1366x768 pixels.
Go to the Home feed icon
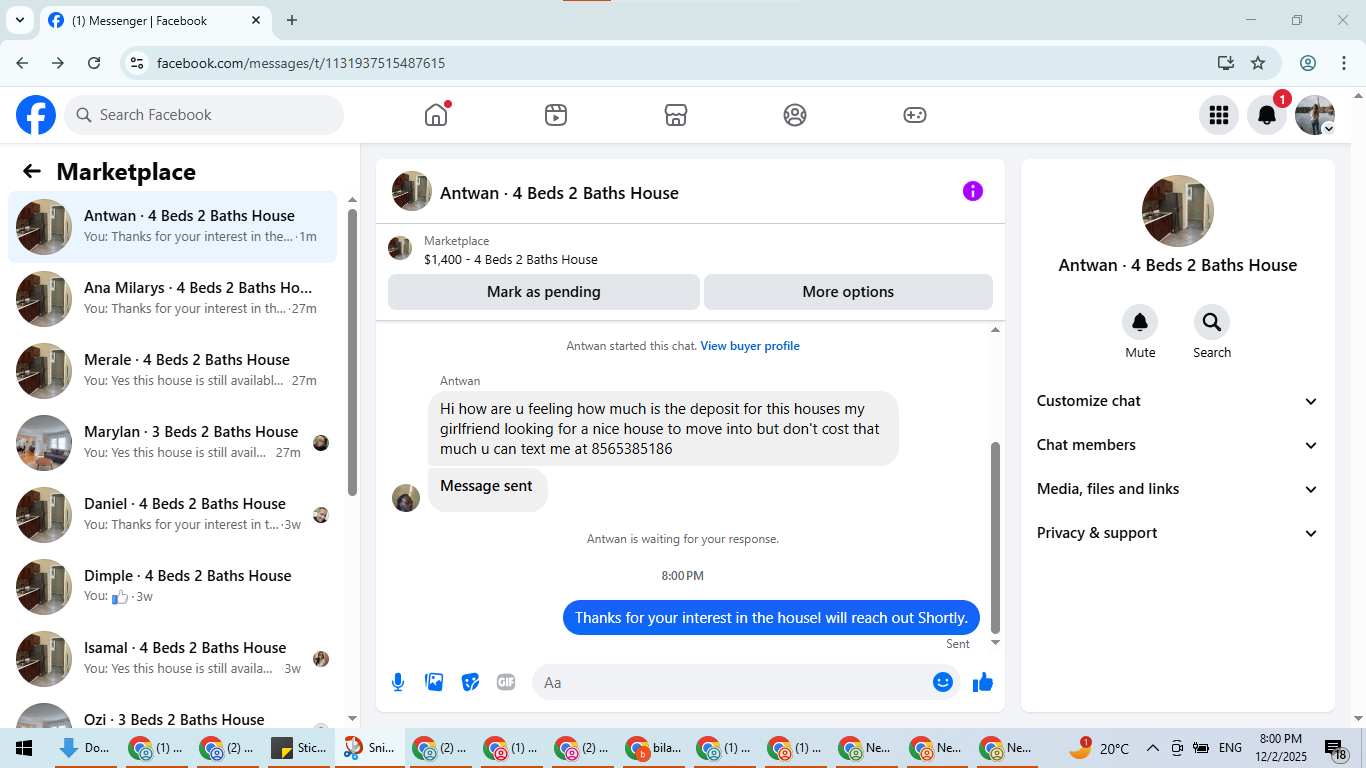point(436,115)
